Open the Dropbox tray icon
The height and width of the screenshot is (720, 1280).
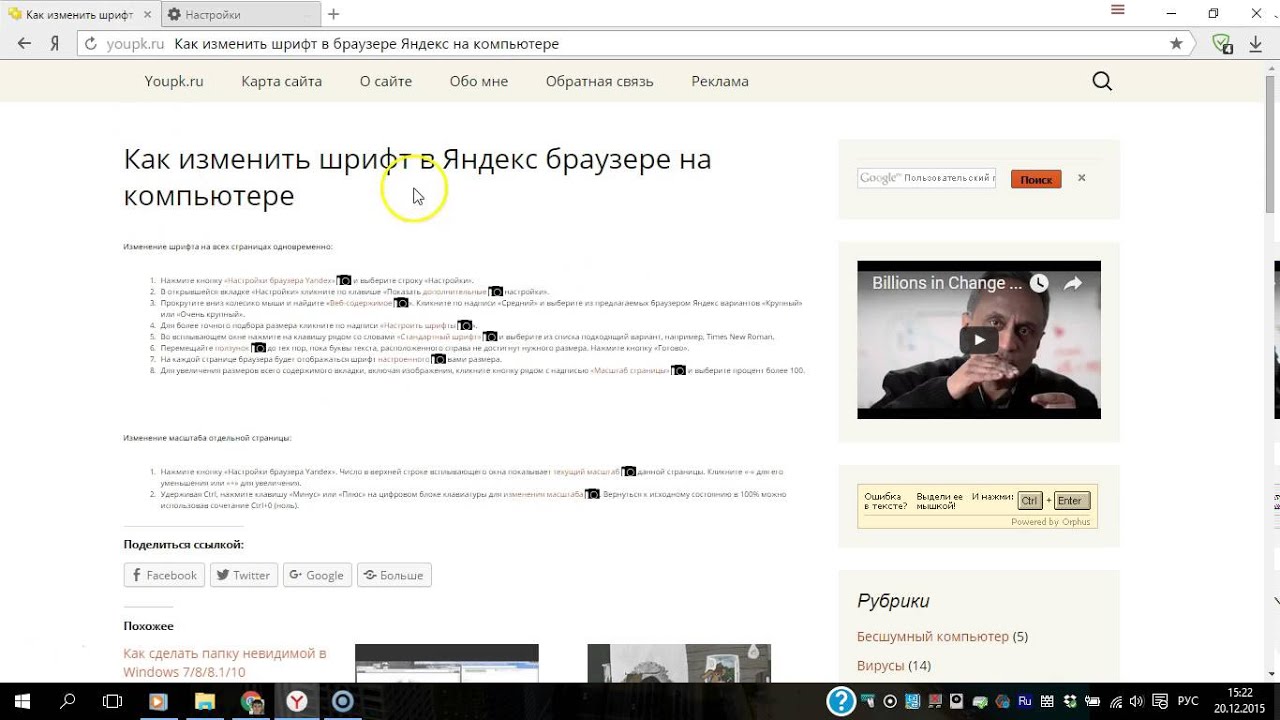tap(1071, 701)
